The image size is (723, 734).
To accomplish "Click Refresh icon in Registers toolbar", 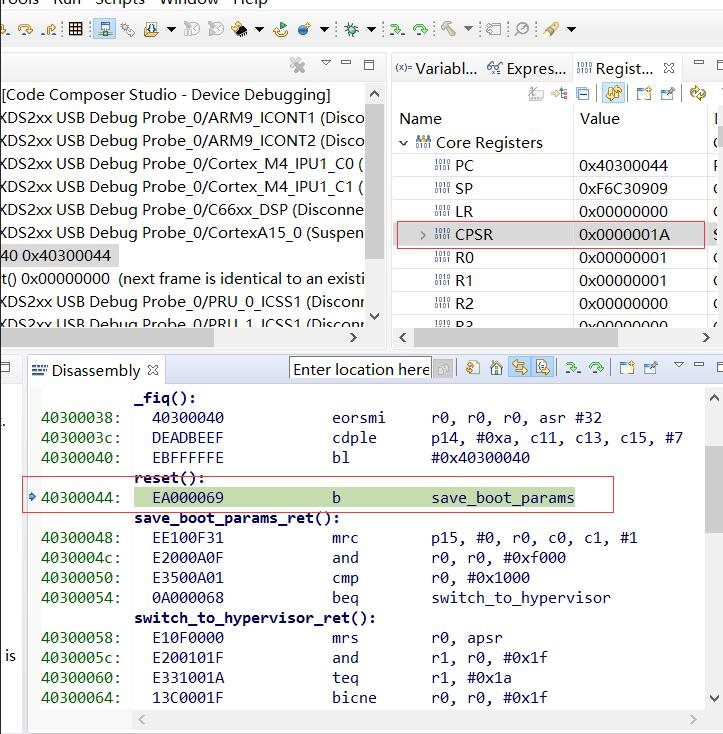I will coord(697,94).
